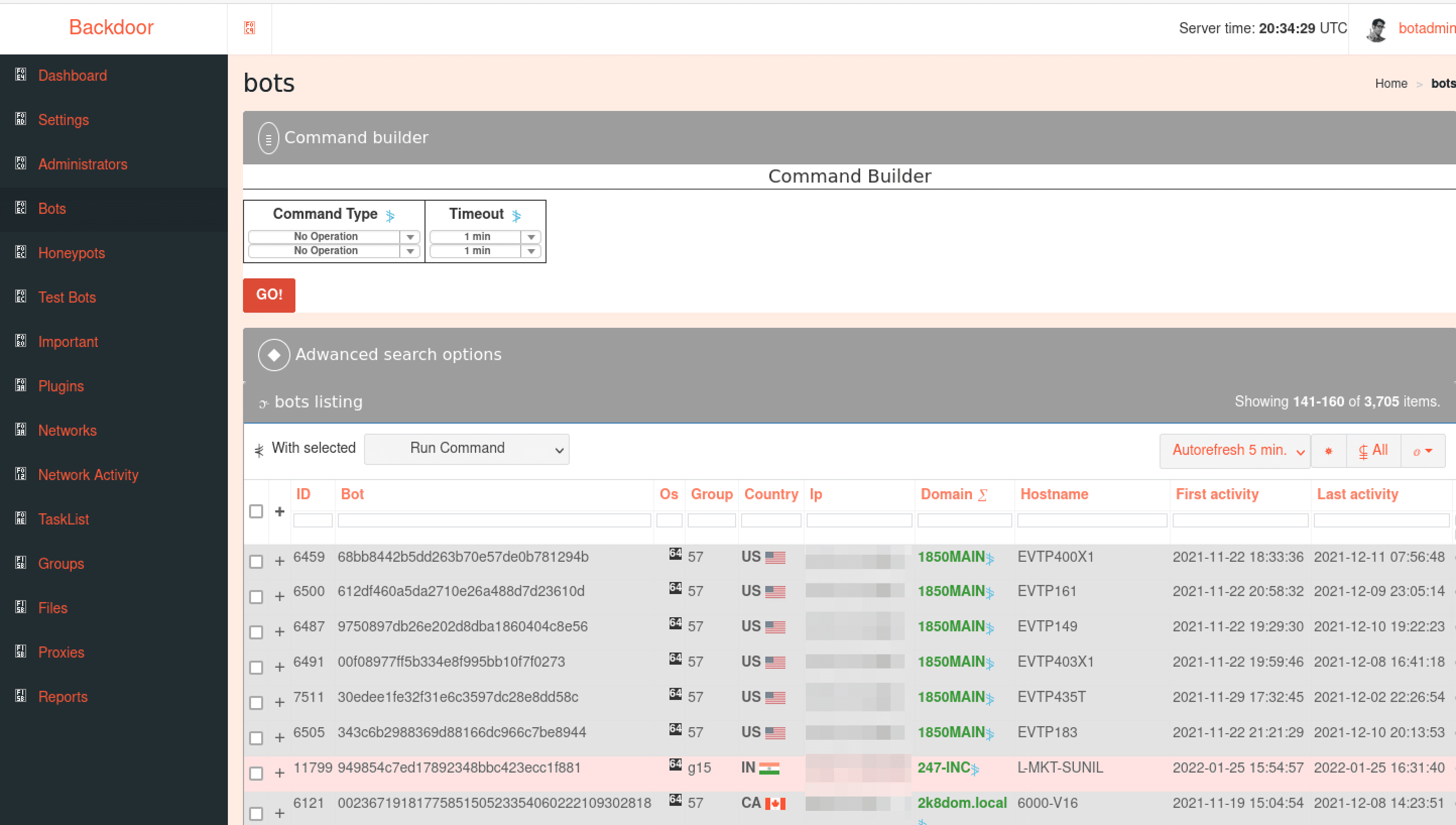The width and height of the screenshot is (1456, 825).
Task: Click the sigma icon in Domain header
Action: click(x=983, y=495)
